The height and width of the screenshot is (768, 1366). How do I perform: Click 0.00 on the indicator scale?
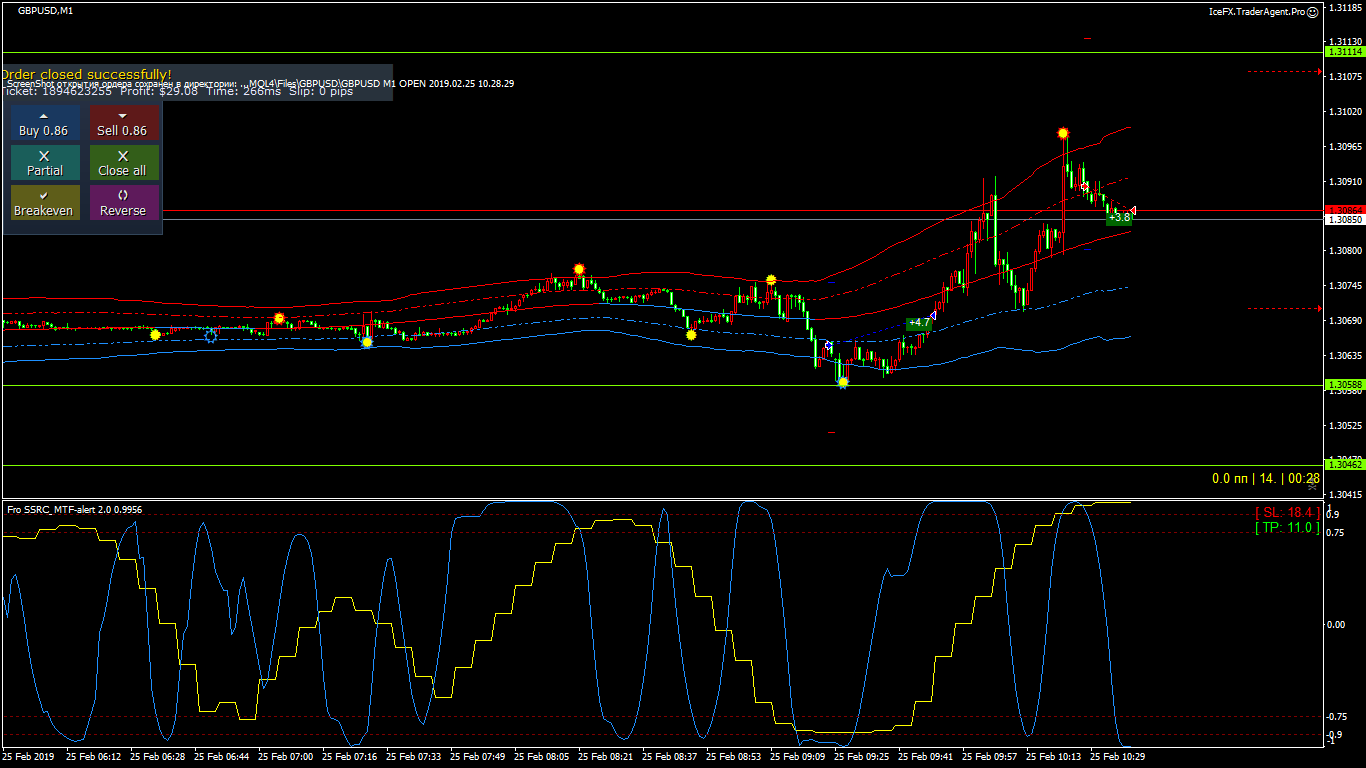(x=1335, y=624)
